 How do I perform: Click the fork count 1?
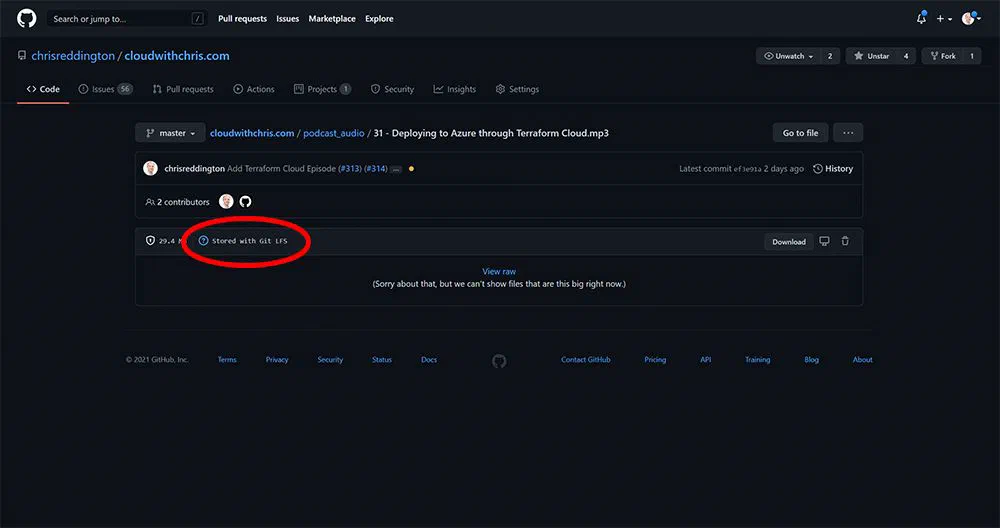click(x=972, y=56)
